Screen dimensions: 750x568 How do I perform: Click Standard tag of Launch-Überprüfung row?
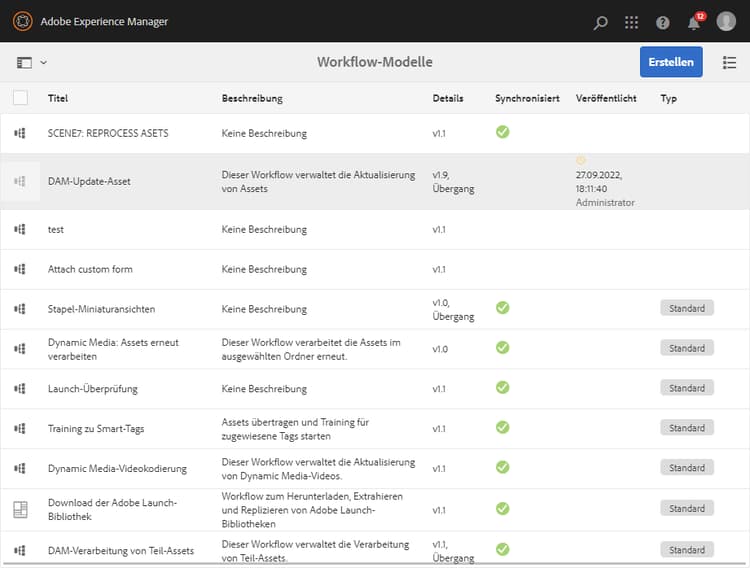pyautogui.click(x=687, y=388)
